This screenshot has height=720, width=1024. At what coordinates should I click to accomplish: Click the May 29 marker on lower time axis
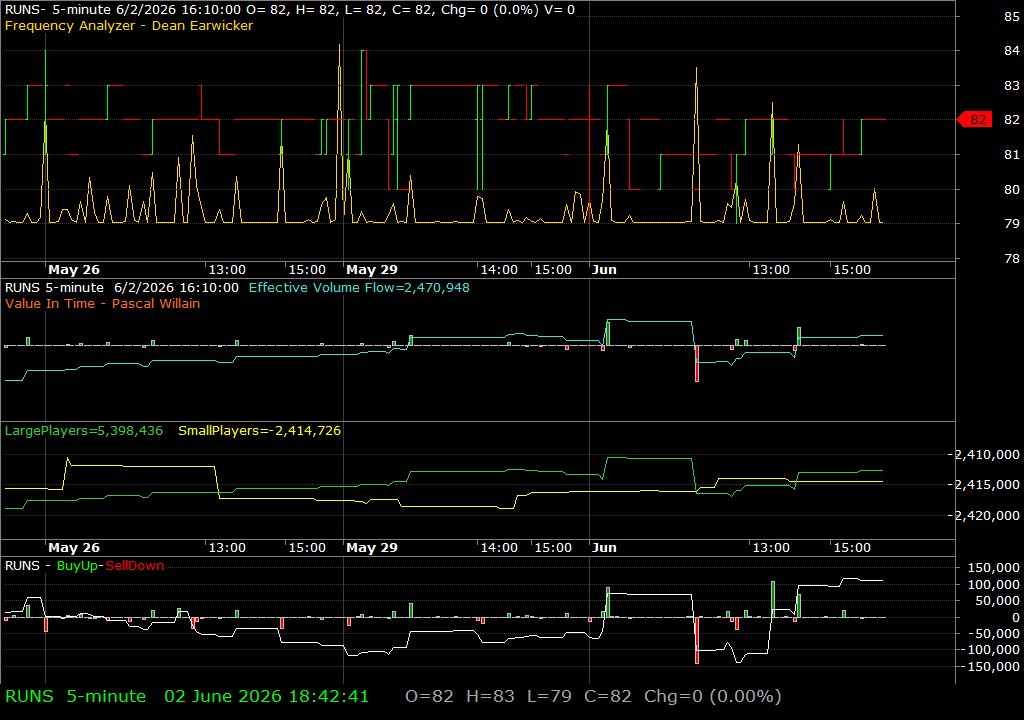(x=372, y=548)
